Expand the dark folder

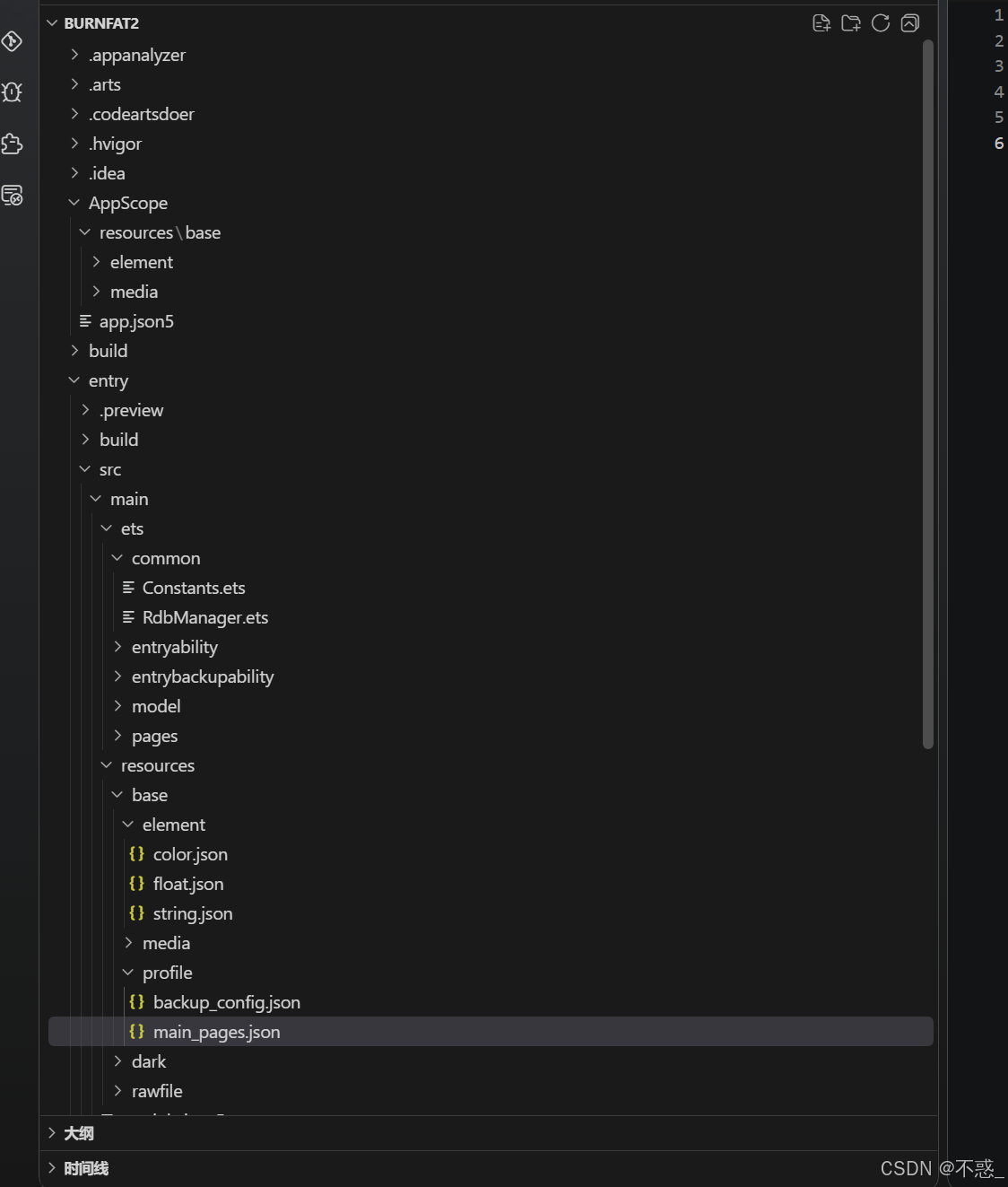pyautogui.click(x=117, y=1061)
